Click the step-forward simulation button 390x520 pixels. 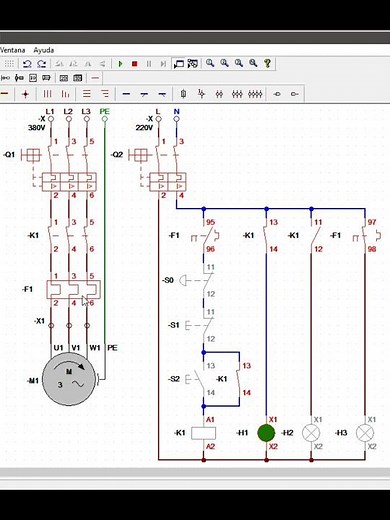click(x=163, y=63)
